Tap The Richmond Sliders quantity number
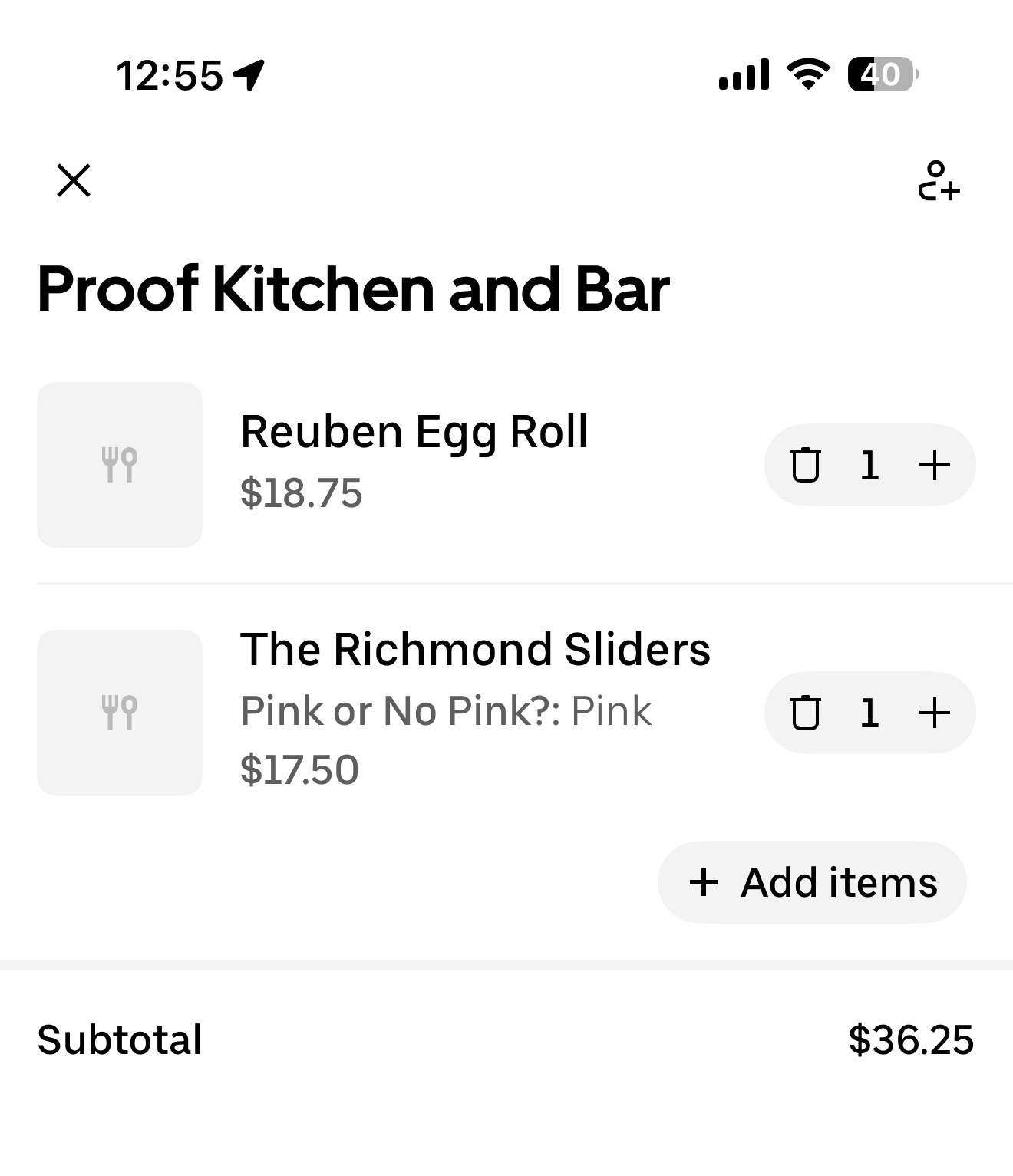Screen dimensions: 1013x1176 (869, 713)
